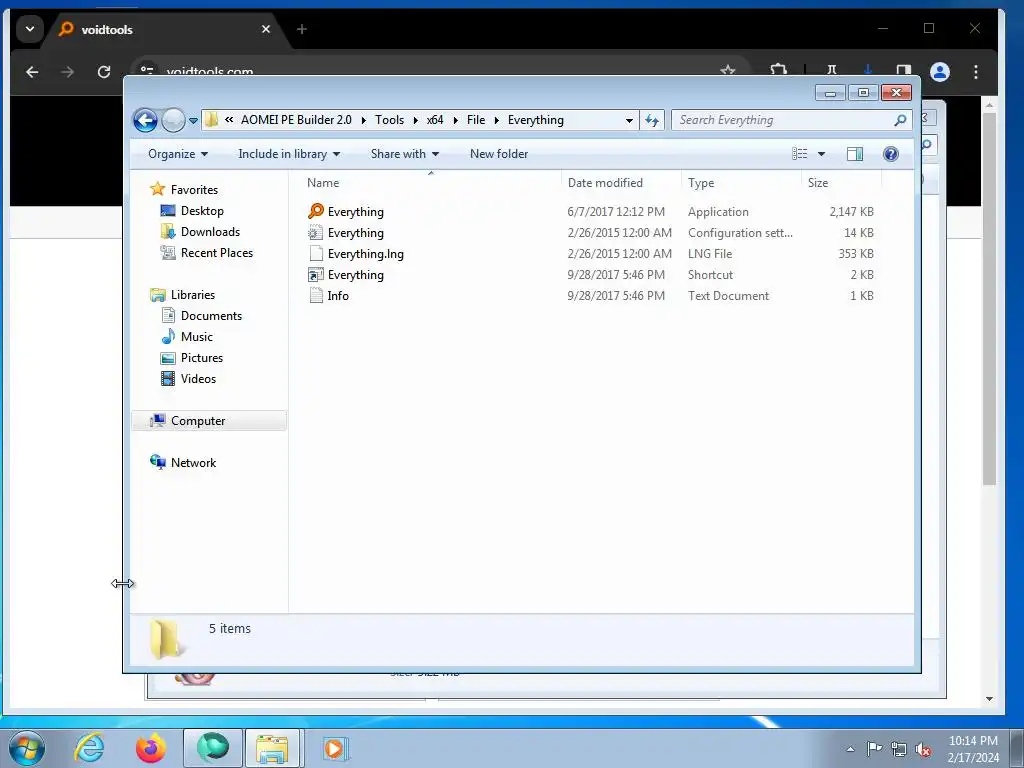1024x768 pixels.
Task: Click the magnifier icon in search box
Action: coord(901,120)
